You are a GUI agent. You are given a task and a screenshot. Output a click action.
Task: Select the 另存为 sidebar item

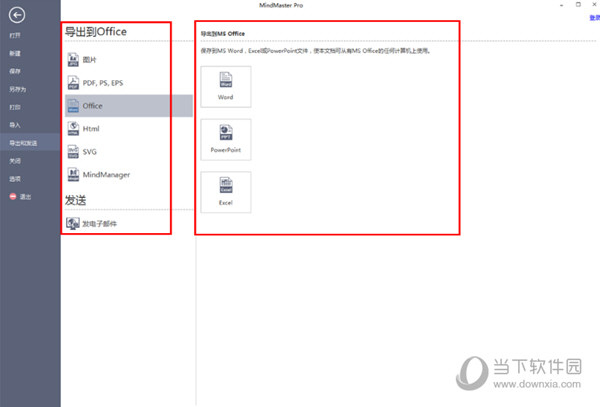pyautogui.click(x=18, y=89)
